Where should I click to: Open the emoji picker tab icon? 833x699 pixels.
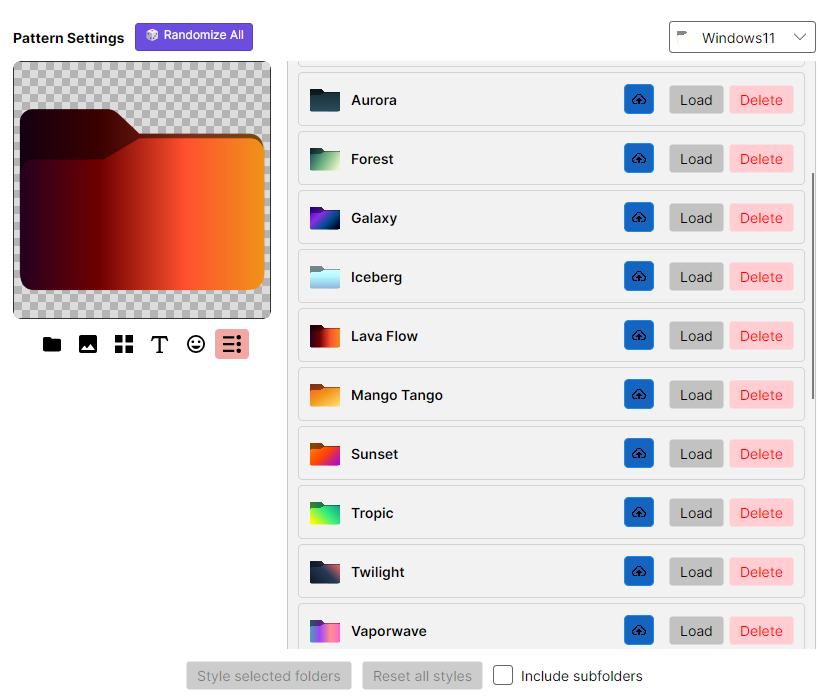pyautogui.click(x=195, y=344)
